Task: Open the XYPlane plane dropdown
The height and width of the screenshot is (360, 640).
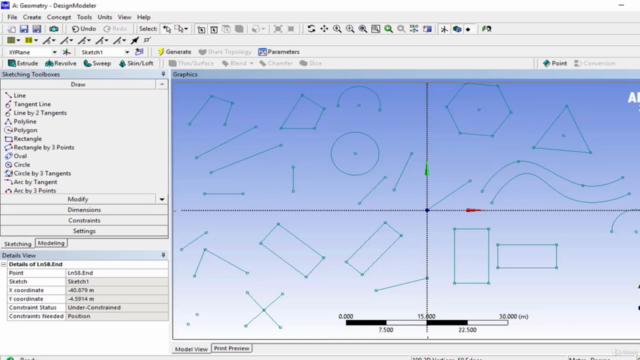Action: (54, 52)
